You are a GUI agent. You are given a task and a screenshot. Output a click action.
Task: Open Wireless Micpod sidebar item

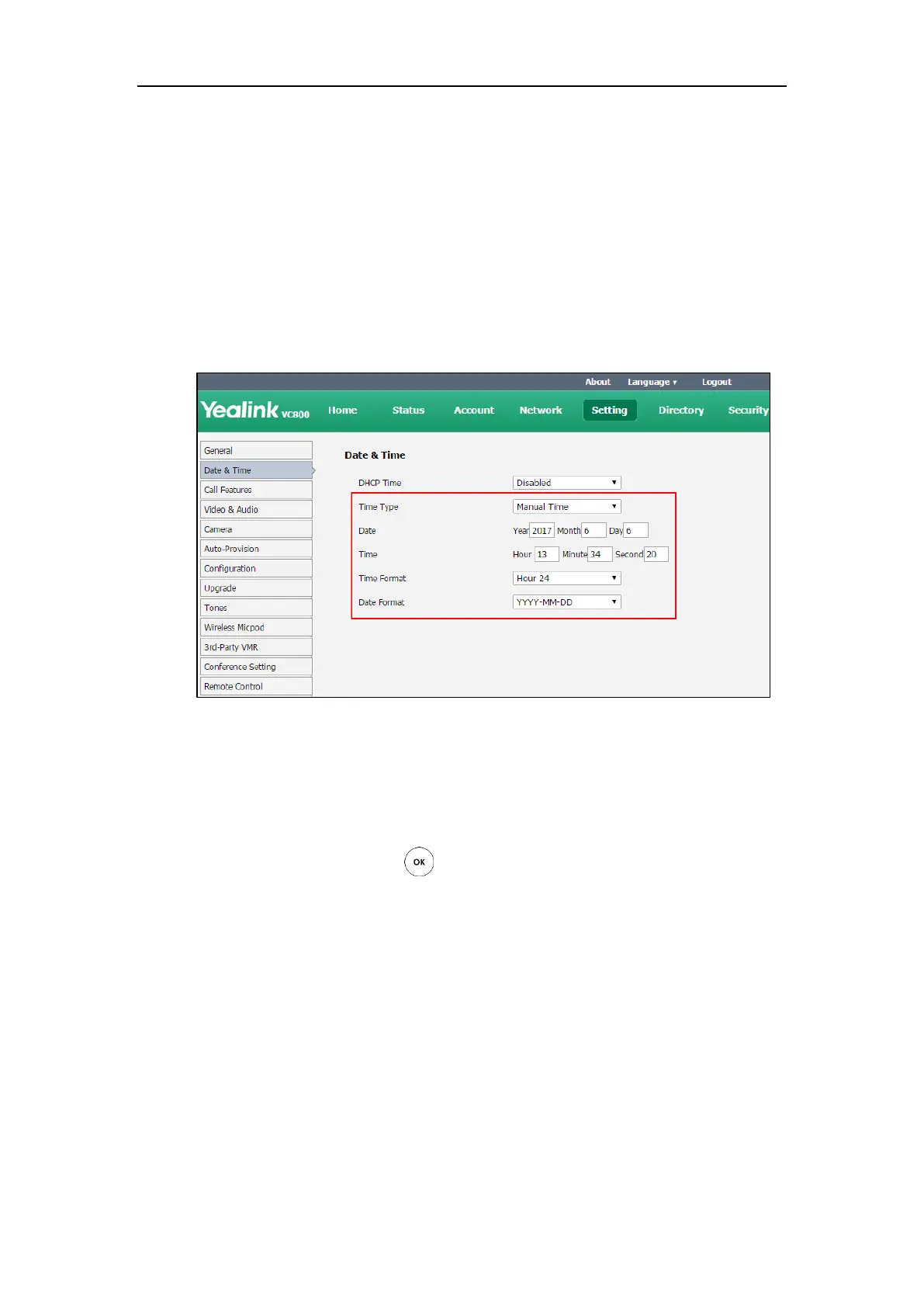(256, 627)
